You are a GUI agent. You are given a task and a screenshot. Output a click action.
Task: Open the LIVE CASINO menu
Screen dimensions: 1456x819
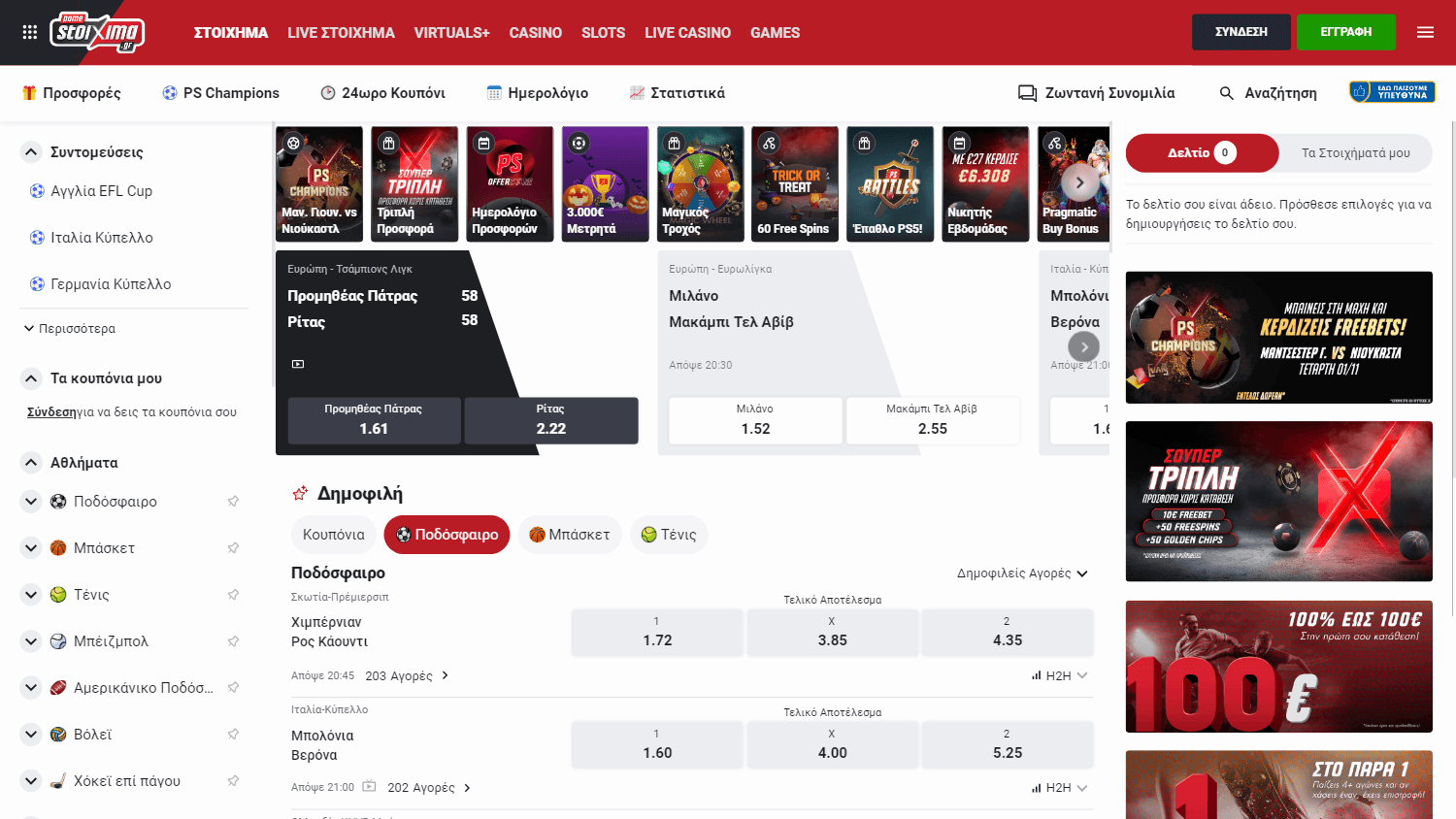coord(687,32)
